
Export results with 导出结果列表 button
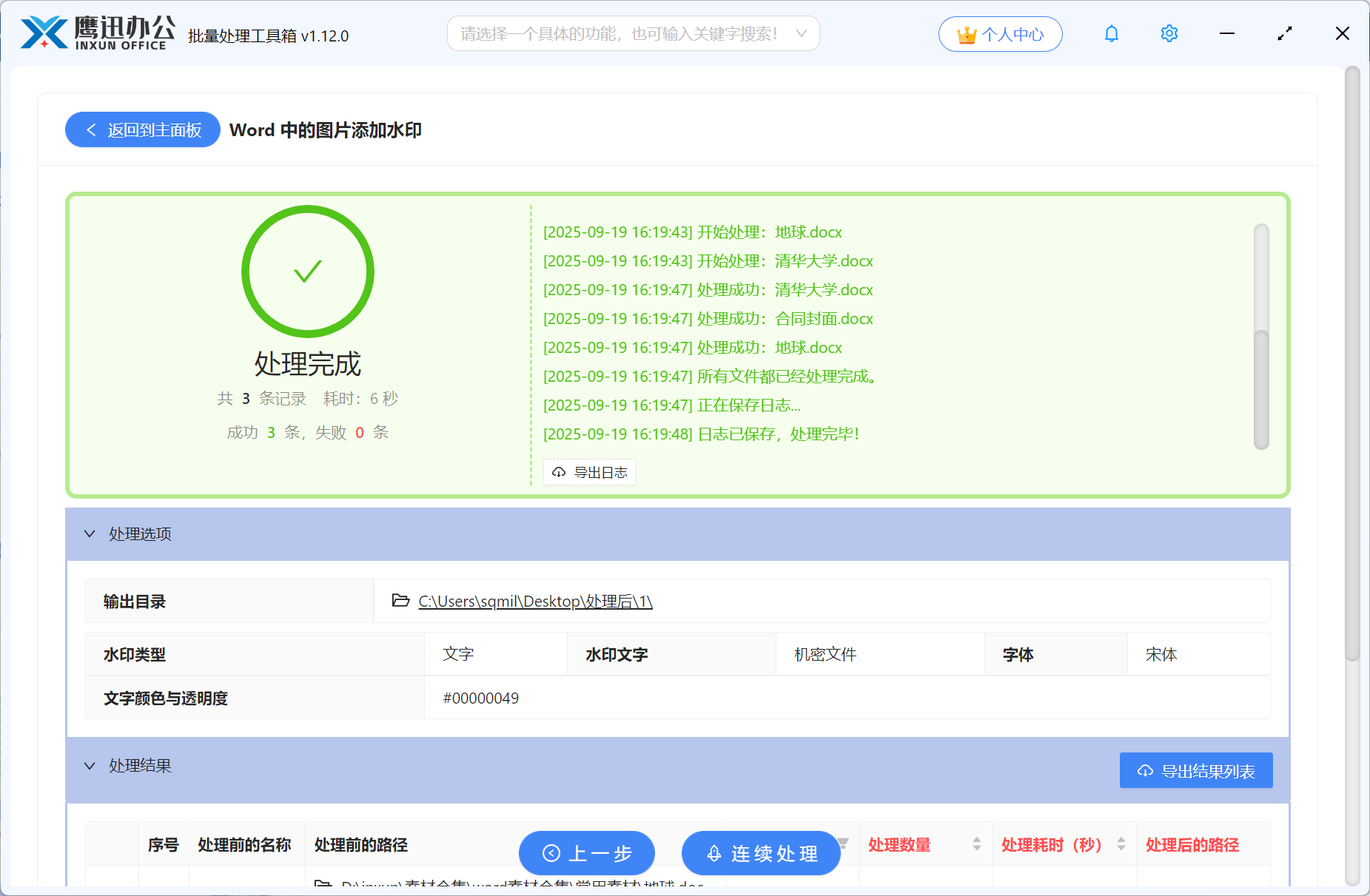(1195, 770)
